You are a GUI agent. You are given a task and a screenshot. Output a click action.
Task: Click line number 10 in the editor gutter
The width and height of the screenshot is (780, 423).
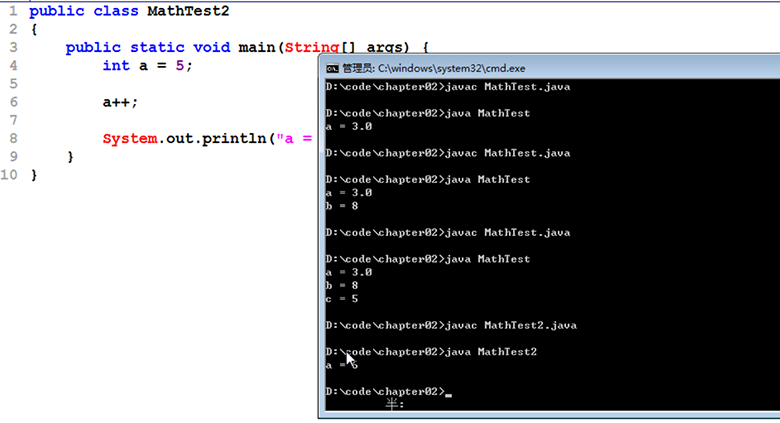pyautogui.click(x=9, y=175)
